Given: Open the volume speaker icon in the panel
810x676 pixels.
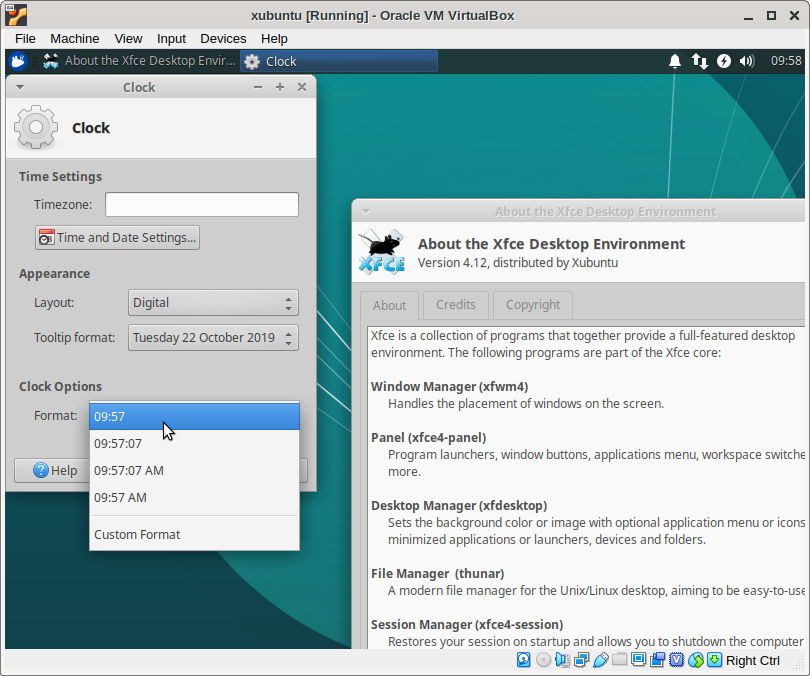Looking at the screenshot, I should tap(747, 61).
